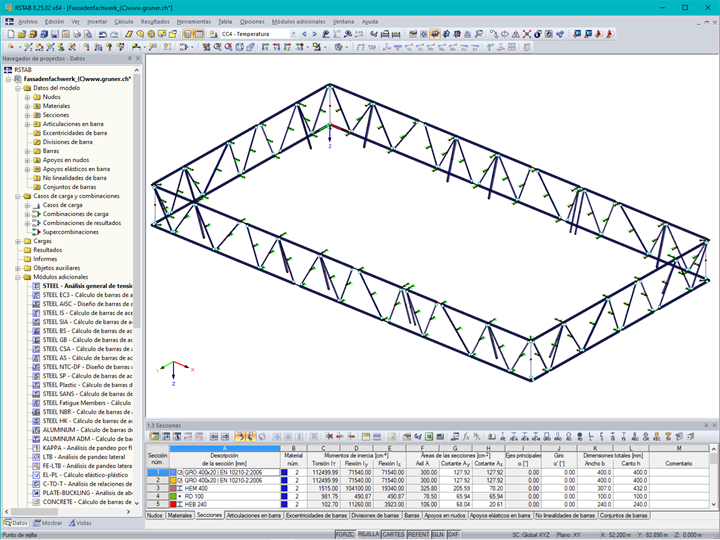The height and width of the screenshot is (540, 720).
Task: Collapse the Módulos adicionales tree node
Action: click(x=18, y=277)
